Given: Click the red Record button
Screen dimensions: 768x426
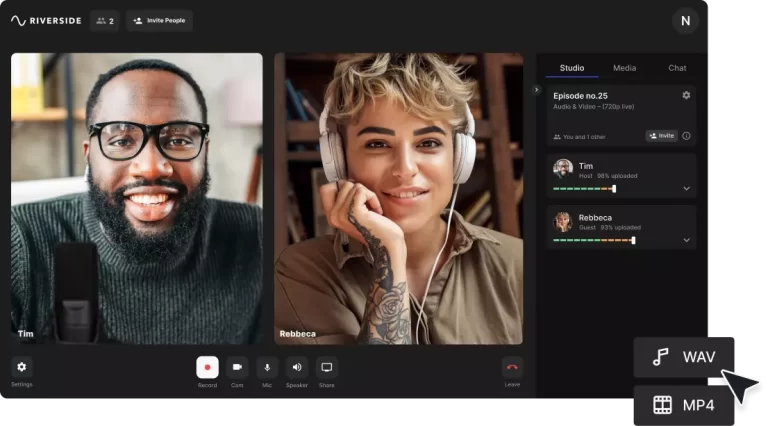Looking at the screenshot, I should click(x=207, y=367).
